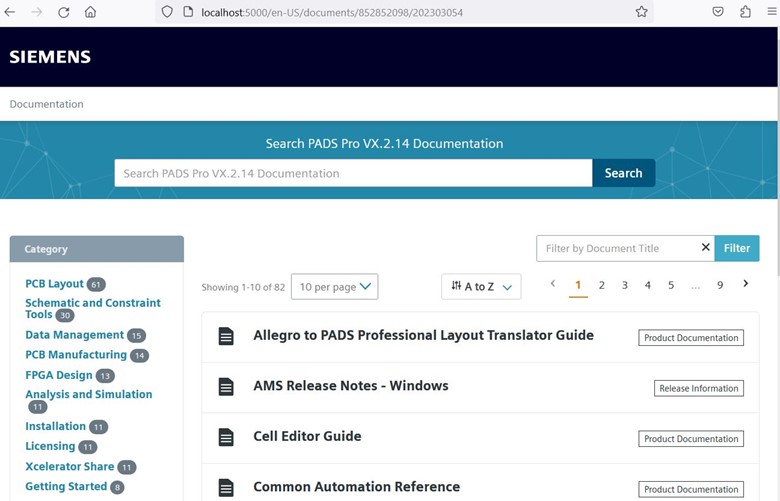Select the Installation category
The image size is (780, 501).
[x=55, y=426]
